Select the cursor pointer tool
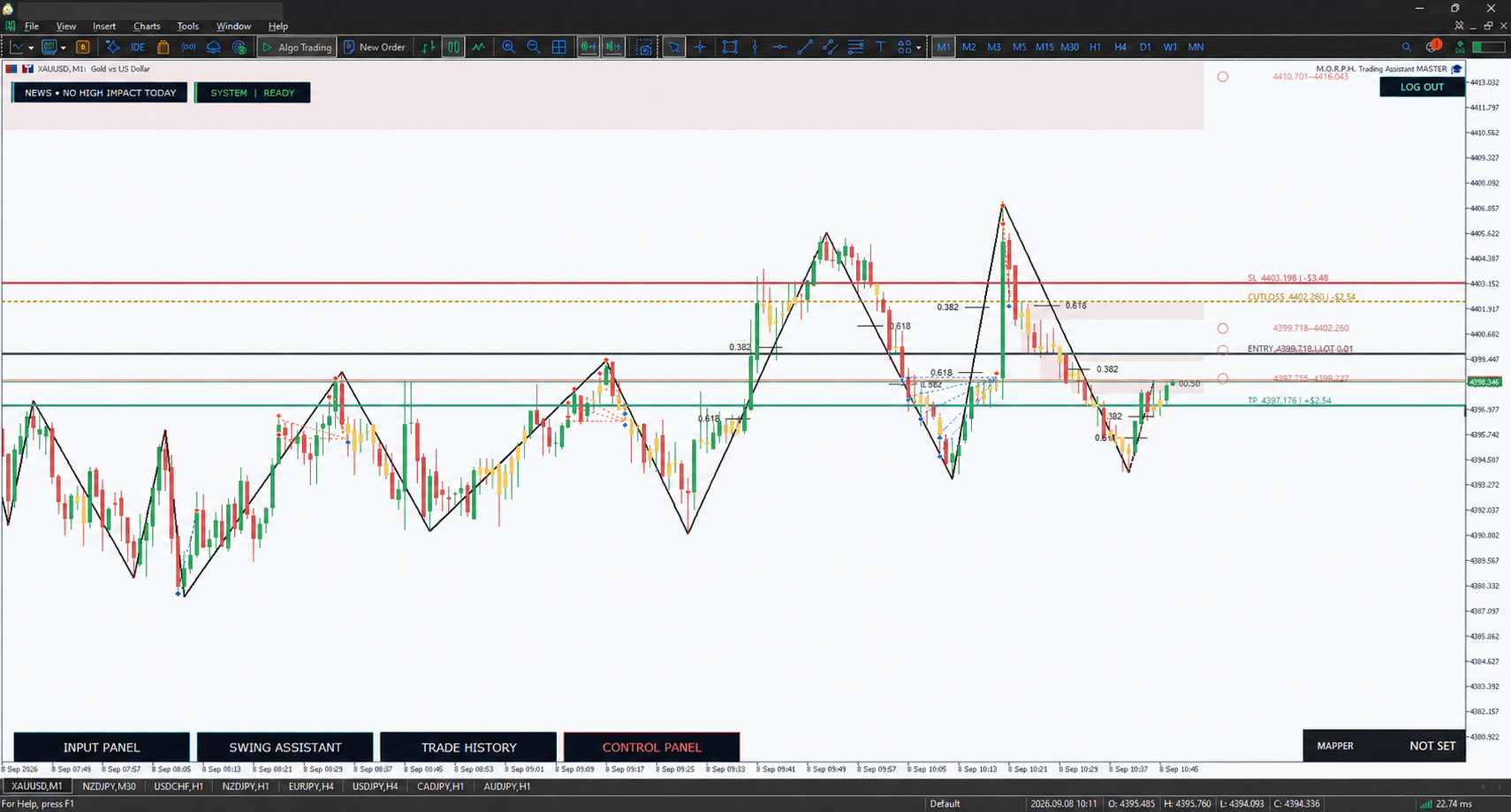The height and width of the screenshot is (812, 1511). [x=674, y=47]
